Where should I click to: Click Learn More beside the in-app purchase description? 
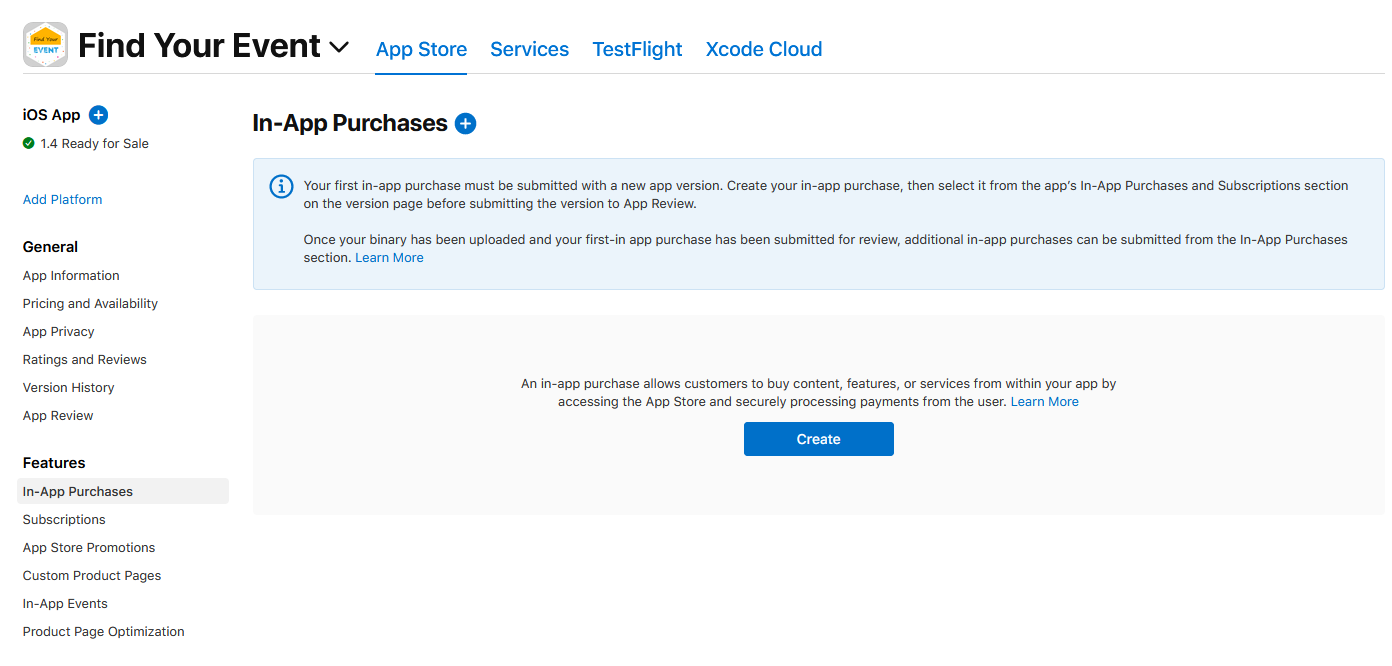click(x=1044, y=402)
